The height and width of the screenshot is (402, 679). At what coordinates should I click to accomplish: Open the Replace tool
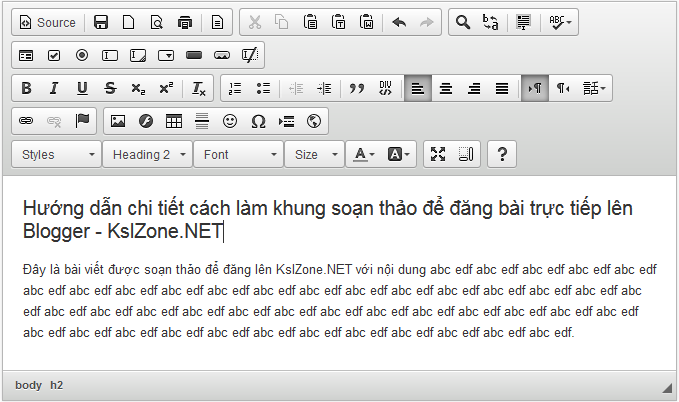[491, 22]
